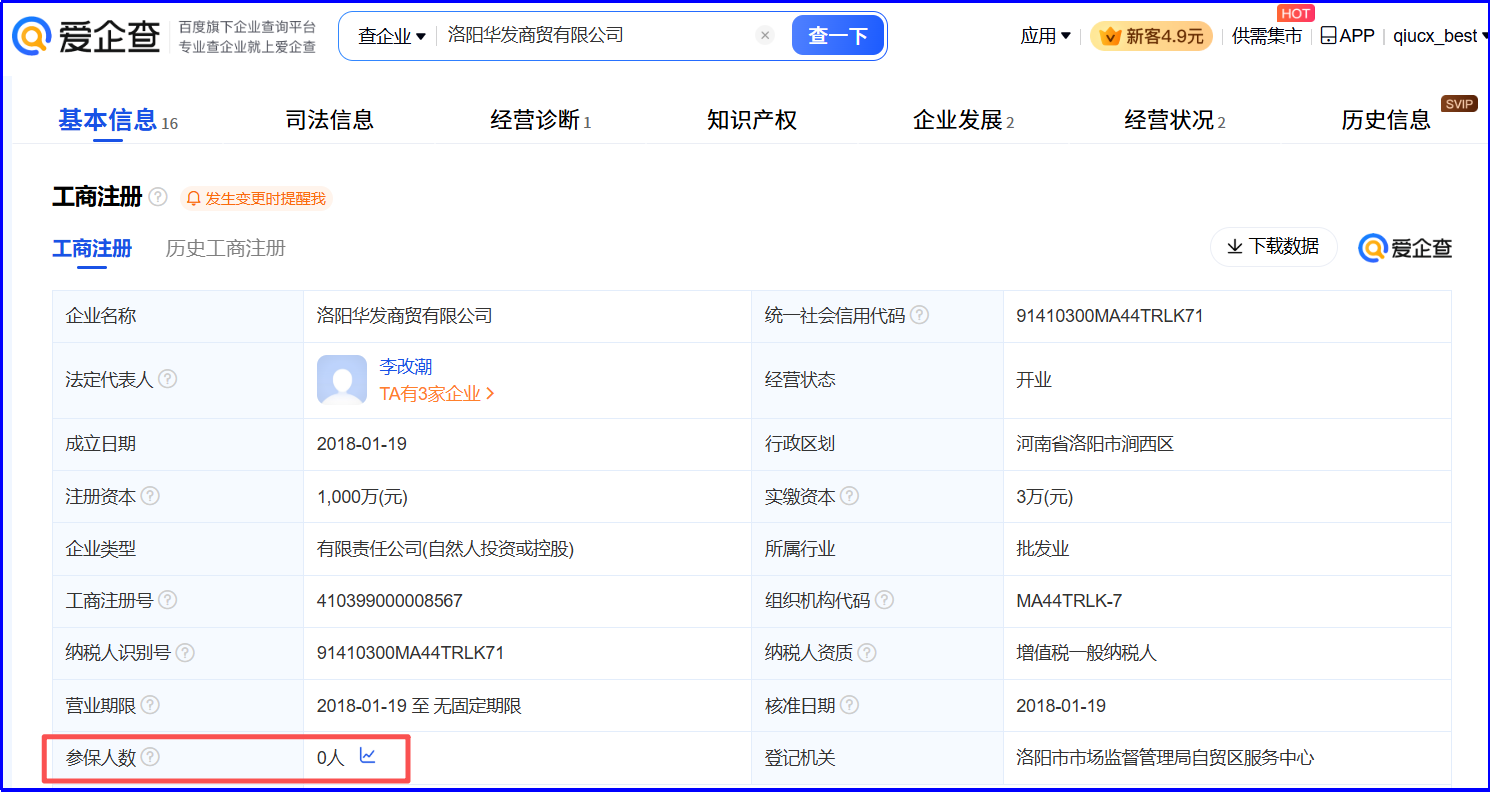Open the 查企业 search type dropdown

(390, 34)
